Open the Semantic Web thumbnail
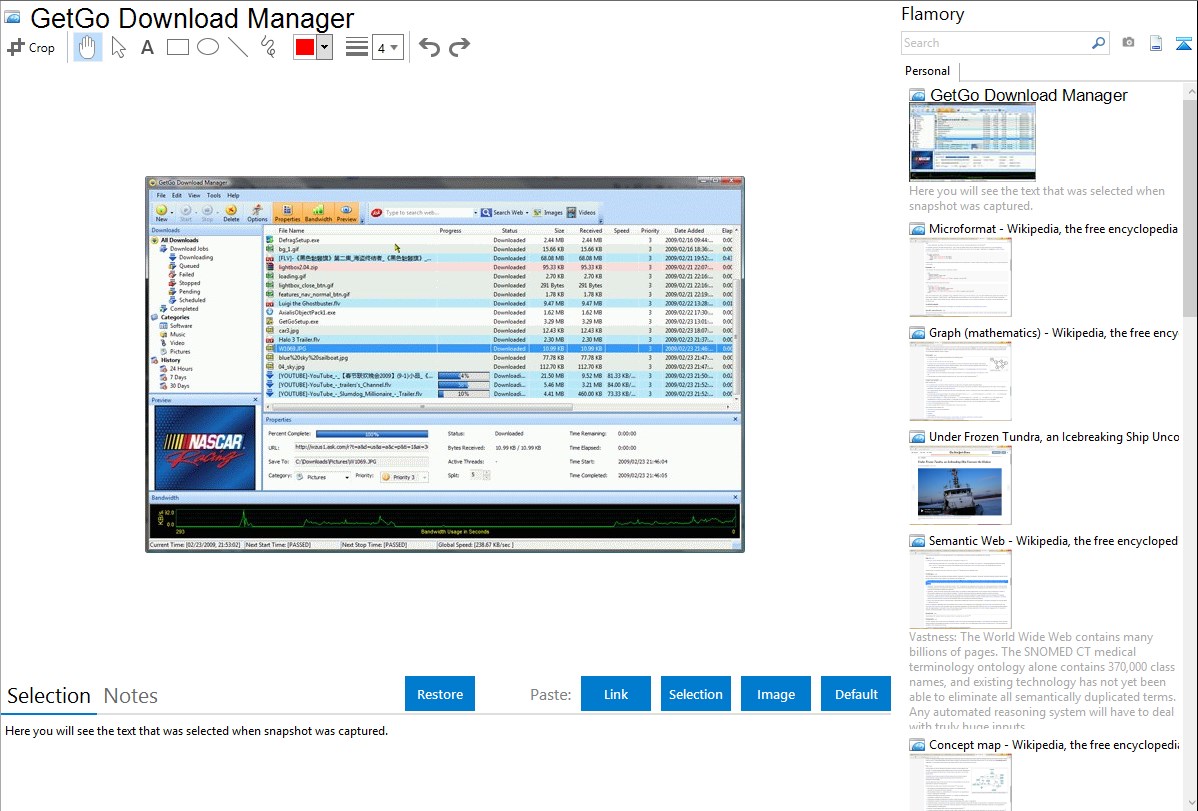Image resolution: width=1198 pixels, height=811 pixels. click(960, 589)
